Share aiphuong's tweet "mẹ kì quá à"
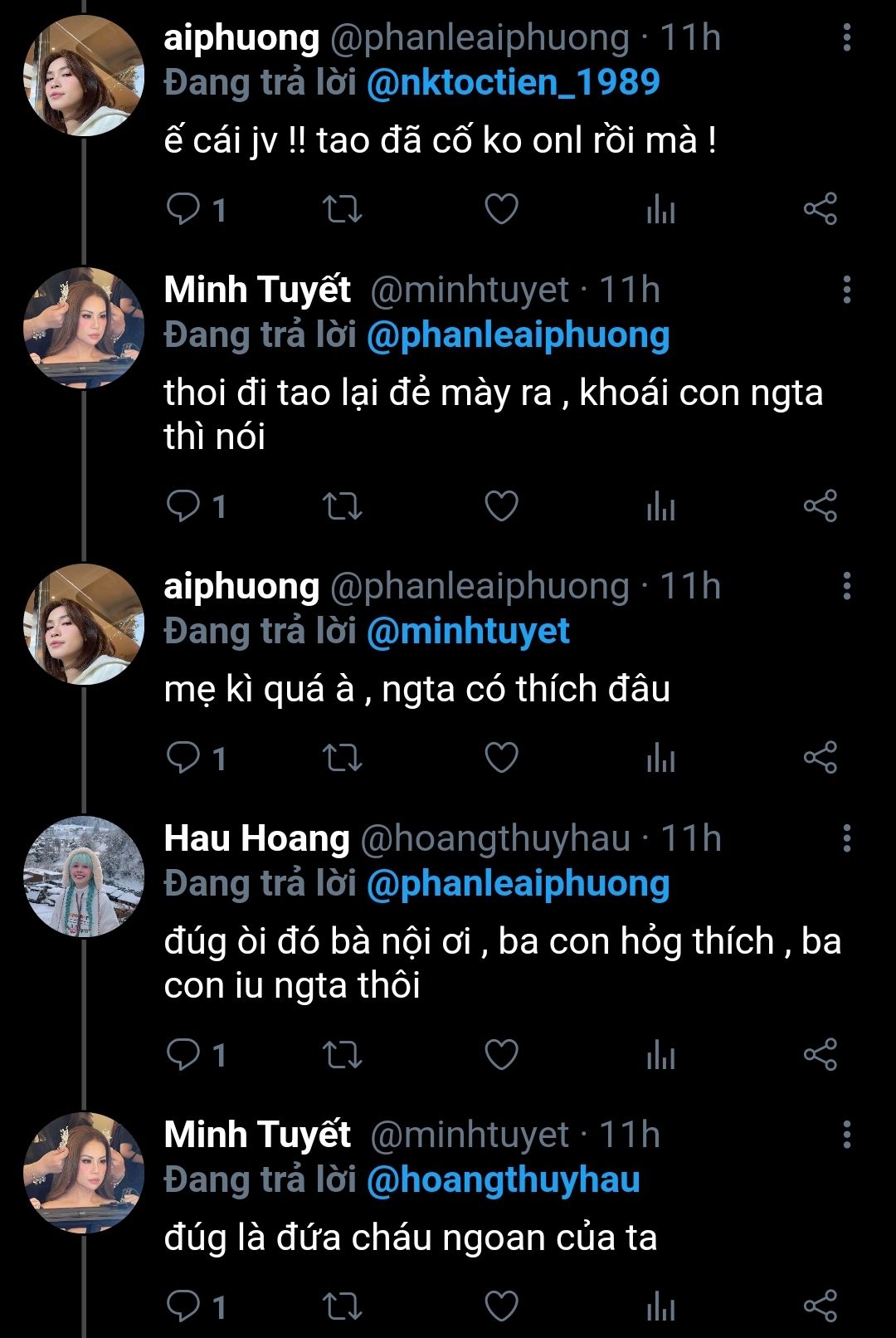The width and height of the screenshot is (896, 1338). coord(820,758)
